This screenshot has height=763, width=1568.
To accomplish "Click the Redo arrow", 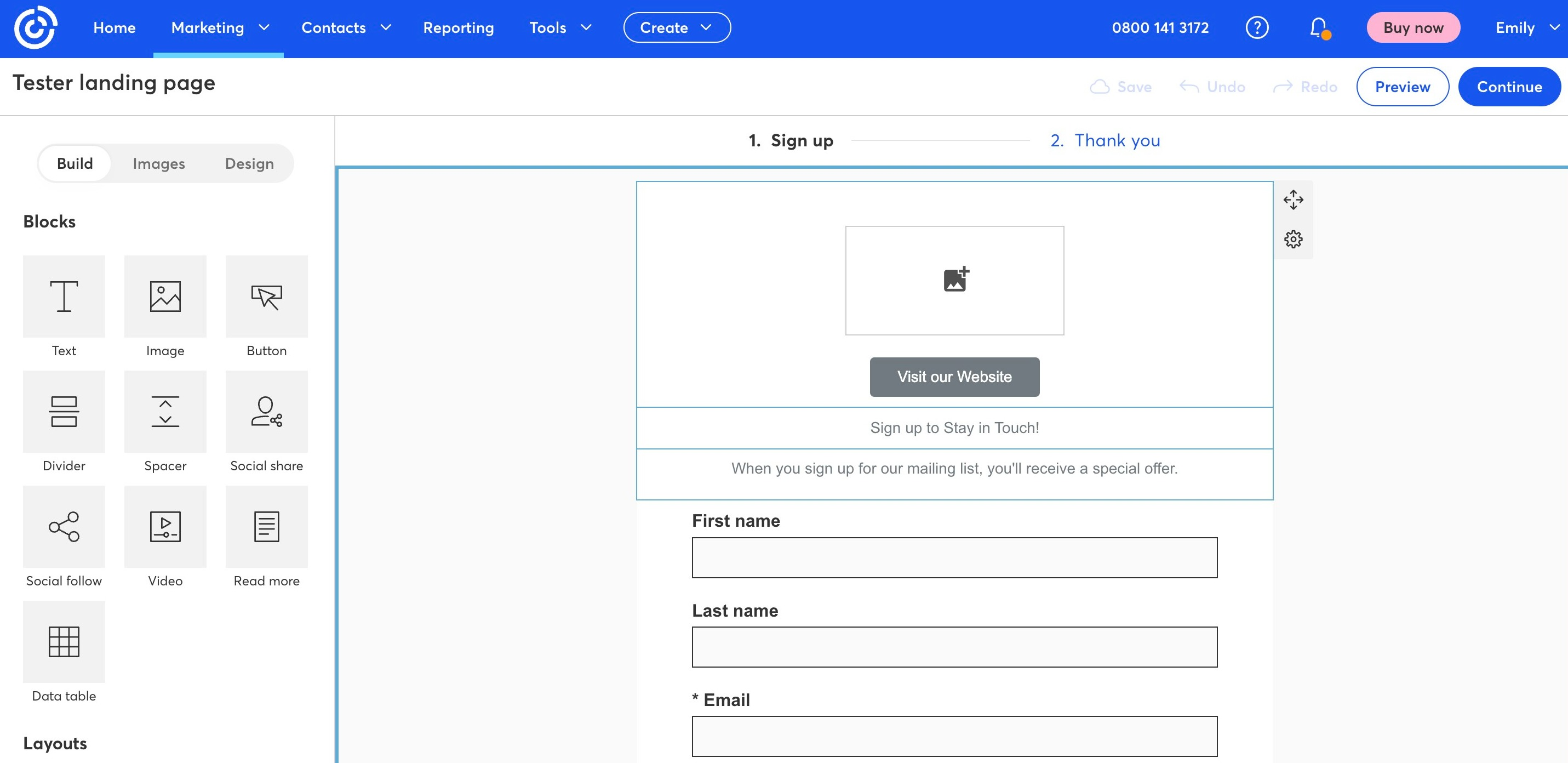I will coord(1283,87).
